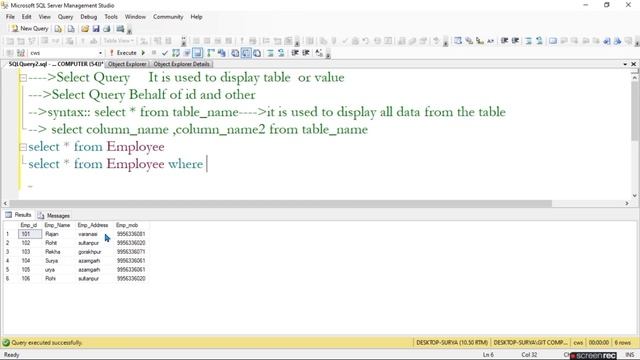Open the Community menu
This screenshot has width=640, height=360.
(x=168, y=17)
